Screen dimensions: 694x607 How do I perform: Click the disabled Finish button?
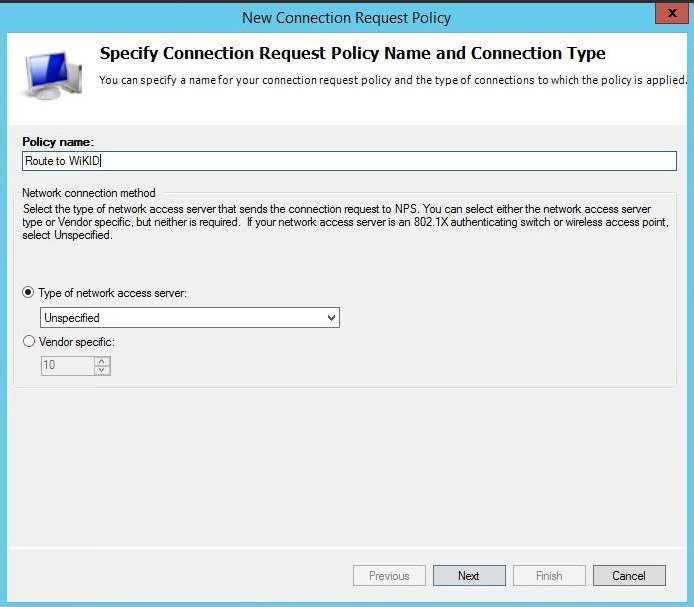point(549,576)
